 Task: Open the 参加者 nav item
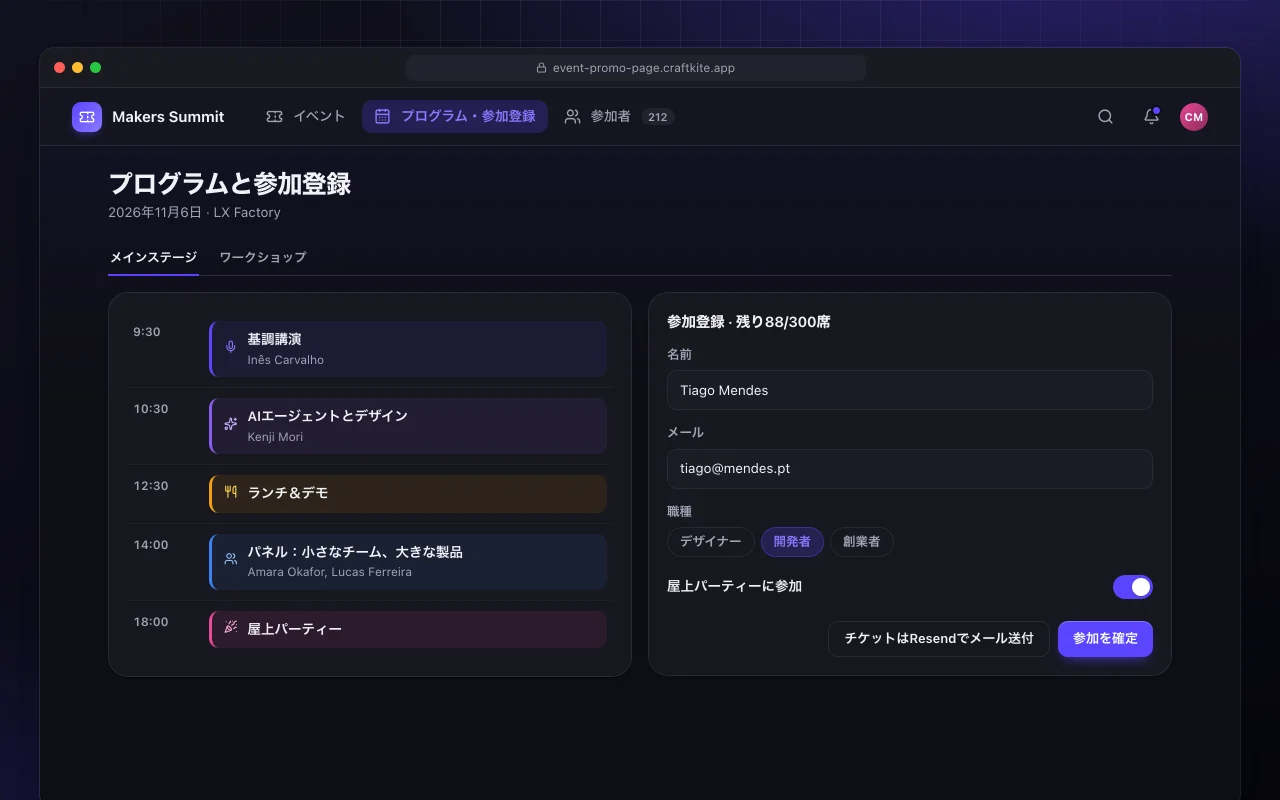point(619,117)
